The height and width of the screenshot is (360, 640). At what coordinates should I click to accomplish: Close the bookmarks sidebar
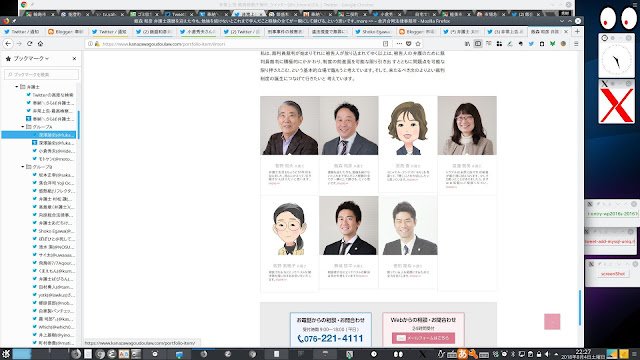click(74, 59)
